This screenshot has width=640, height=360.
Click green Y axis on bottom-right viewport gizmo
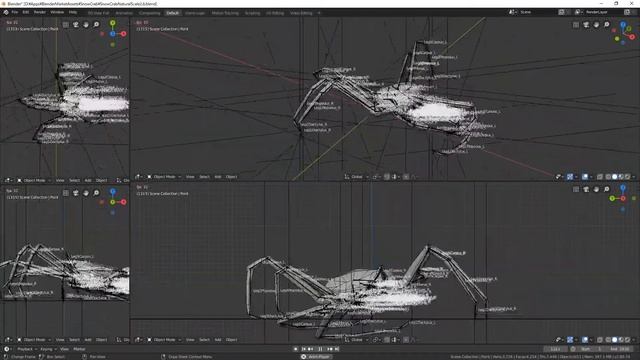pos(612,198)
